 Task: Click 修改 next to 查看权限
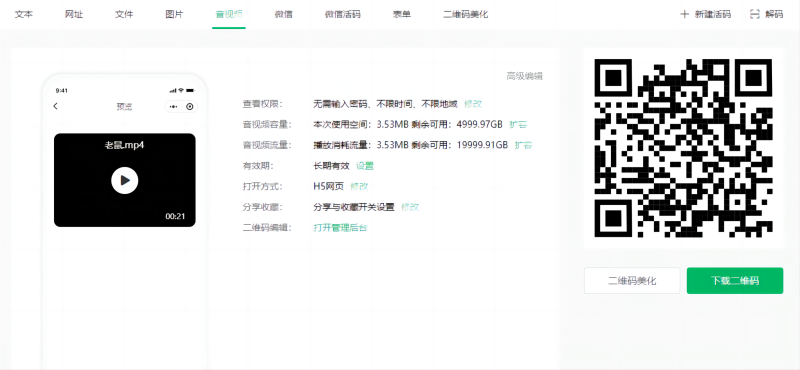[x=473, y=104]
